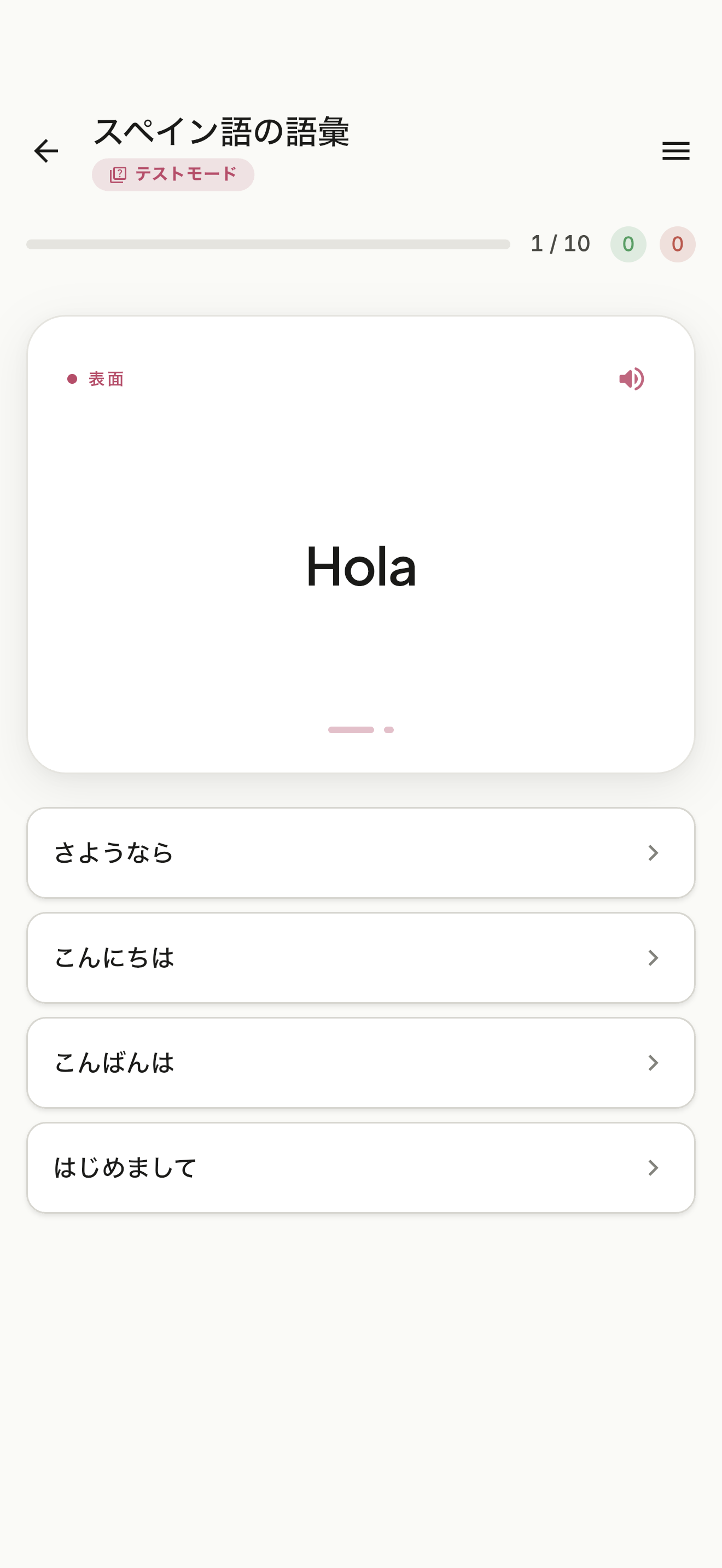The width and height of the screenshot is (722, 1568).
Task: Click chevron next to こんにちは
Action: 653,958
